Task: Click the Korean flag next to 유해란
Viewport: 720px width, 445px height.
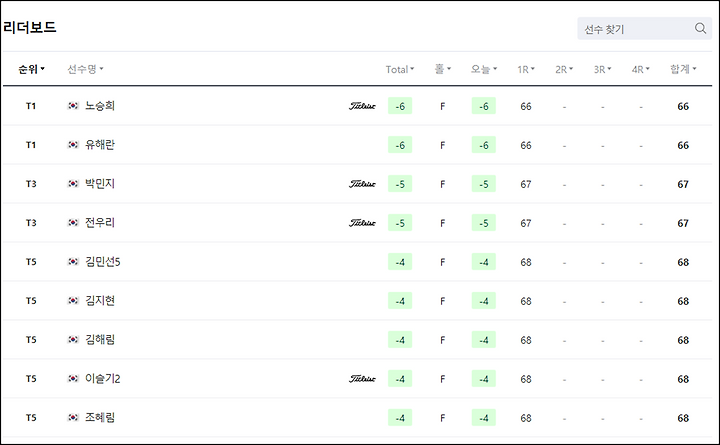Action: (73, 145)
